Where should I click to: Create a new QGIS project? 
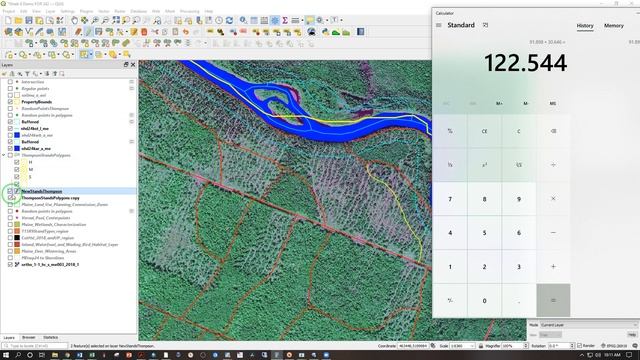point(8,20)
